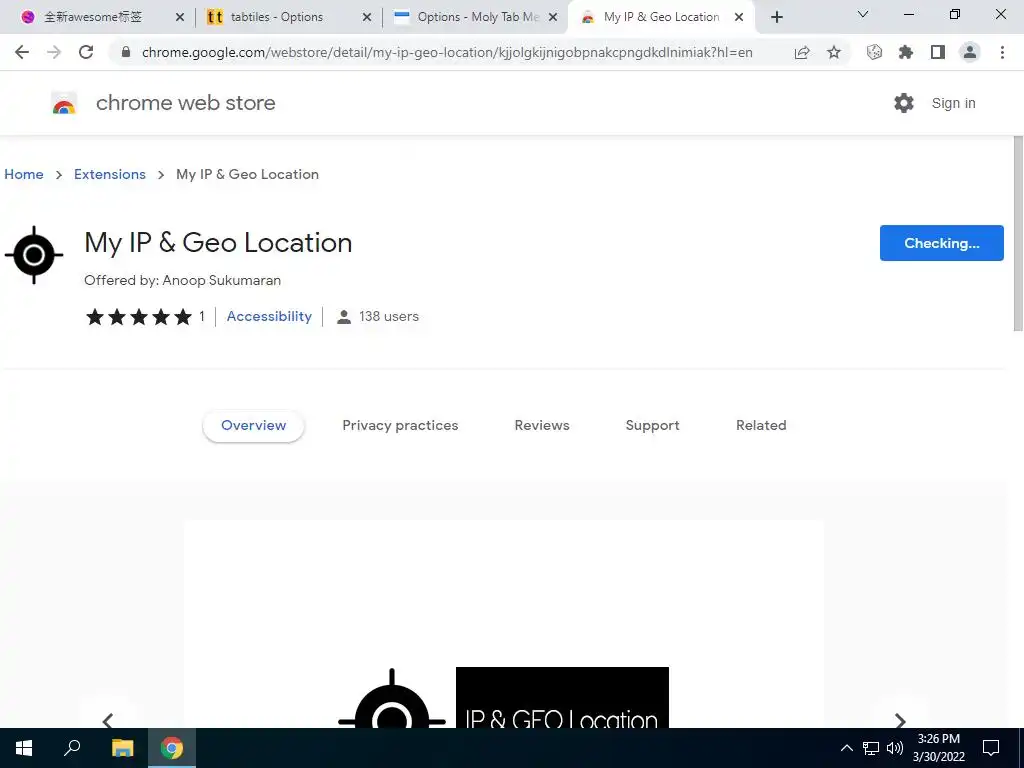View site info lock icon
The height and width of the screenshot is (768, 1024).
126,52
